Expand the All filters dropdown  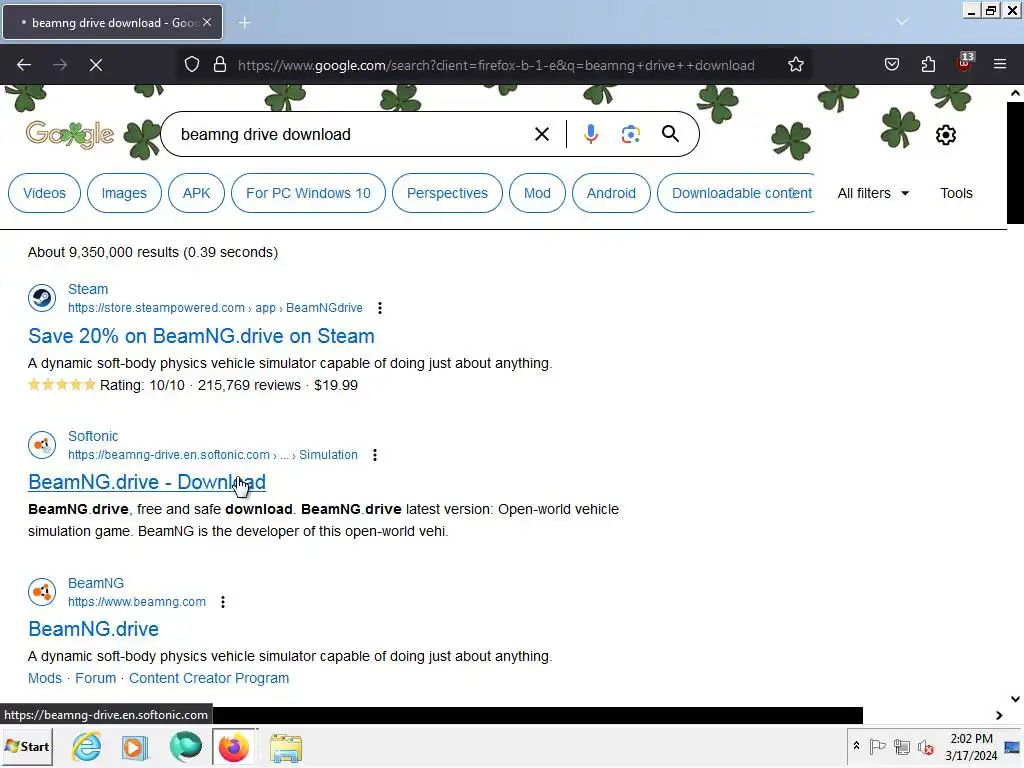click(873, 193)
